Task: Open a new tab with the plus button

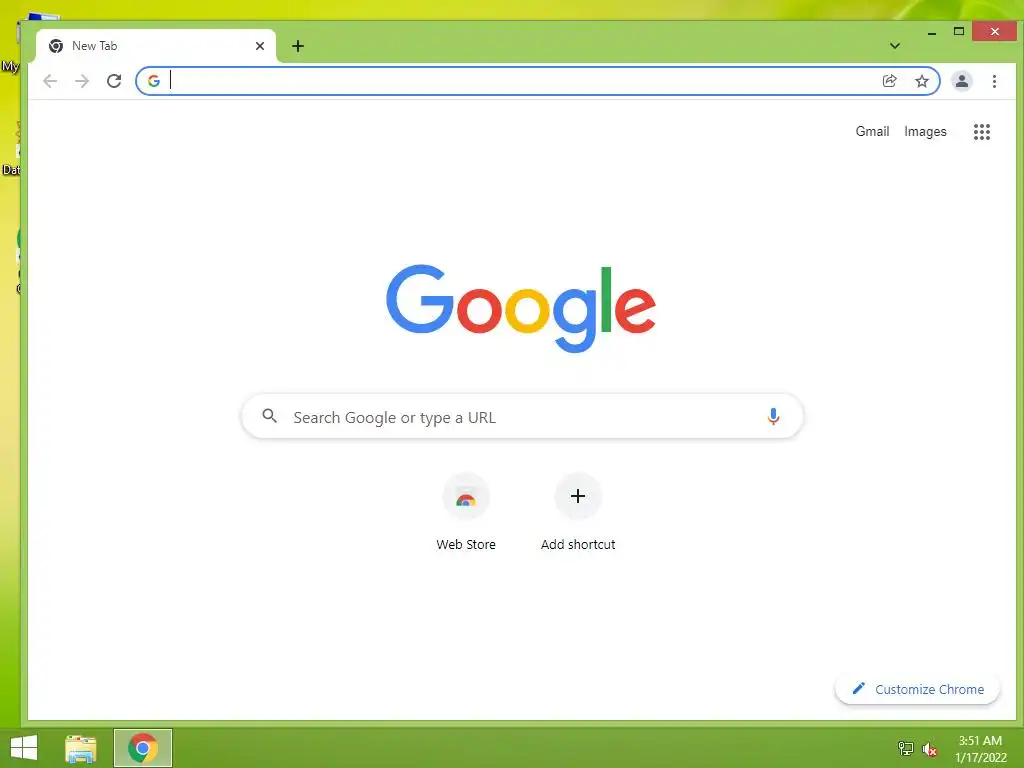Action: [298, 46]
